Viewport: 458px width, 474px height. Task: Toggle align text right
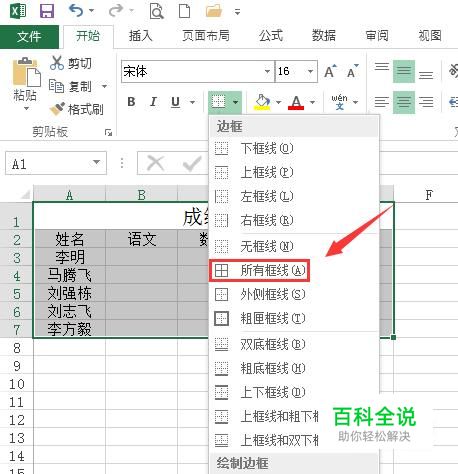[426, 102]
